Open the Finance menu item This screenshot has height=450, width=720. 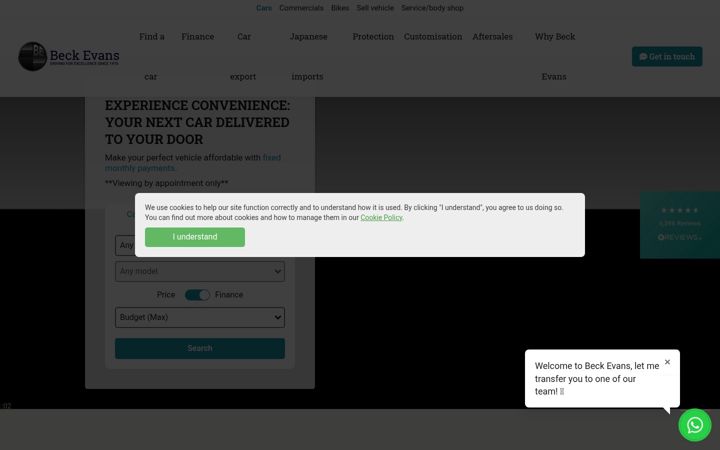[x=197, y=36]
